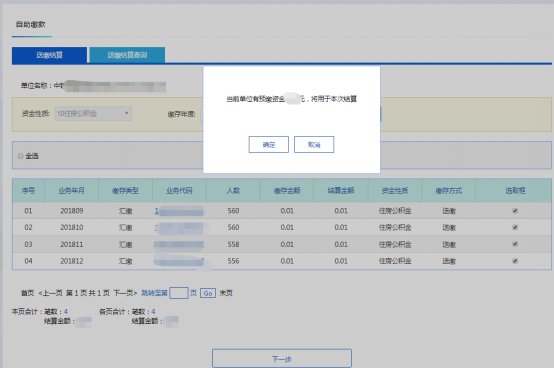
Task: Click the 末页 pagination link
Action: tap(226, 293)
